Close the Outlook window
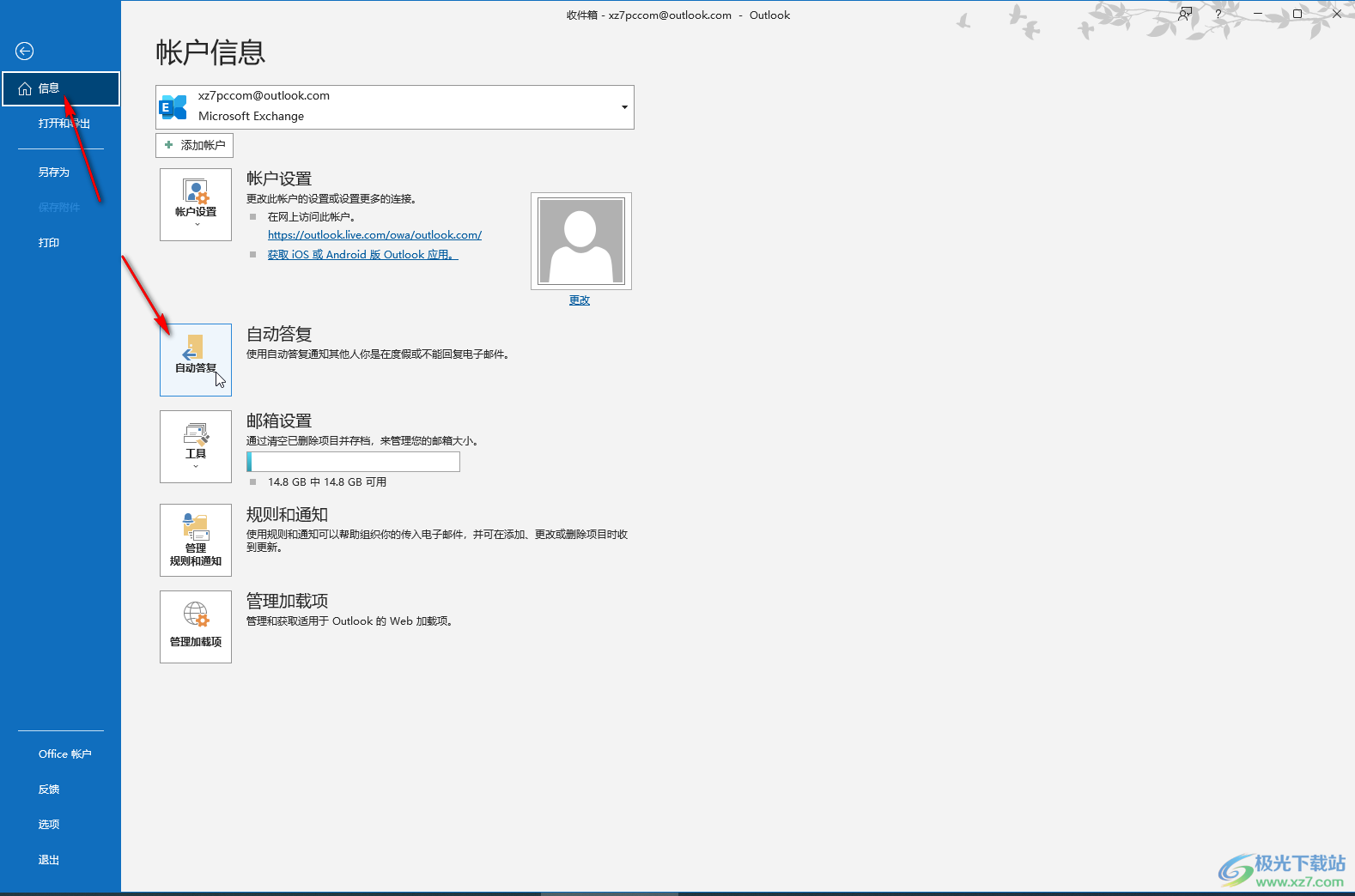This screenshot has height=896, width=1355. coord(1336,14)
